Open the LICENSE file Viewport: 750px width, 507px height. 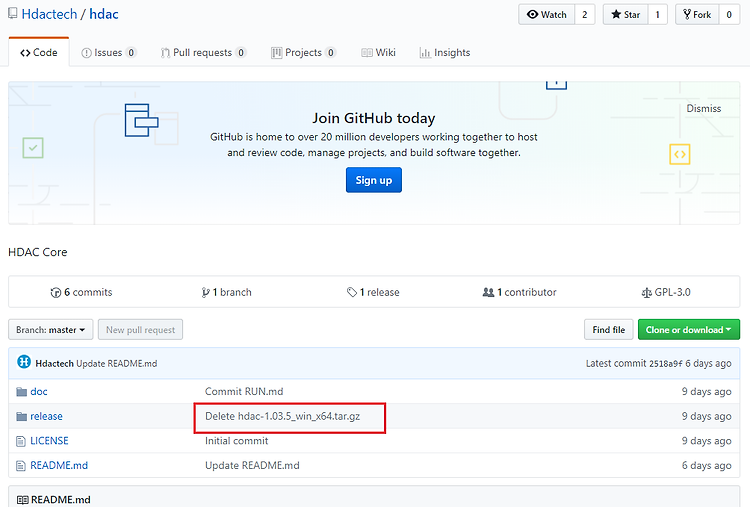49,441
